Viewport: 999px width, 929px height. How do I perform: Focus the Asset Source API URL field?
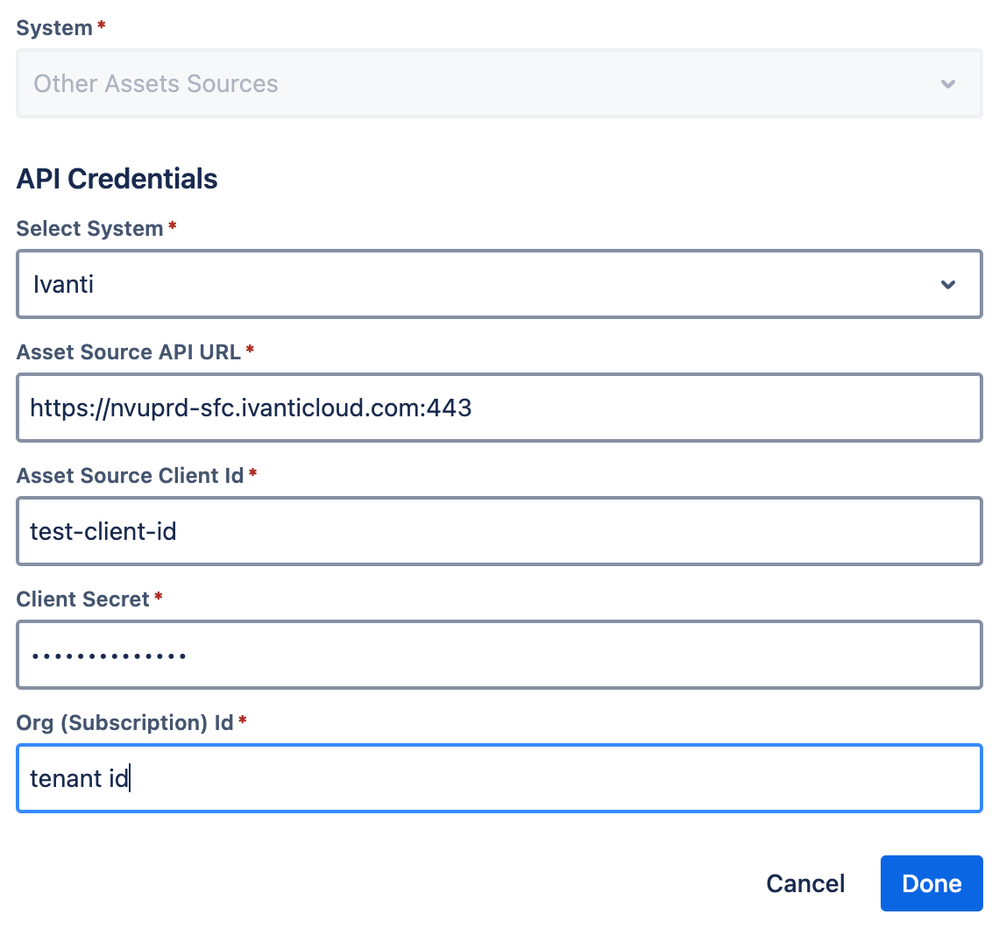[700, 408]
